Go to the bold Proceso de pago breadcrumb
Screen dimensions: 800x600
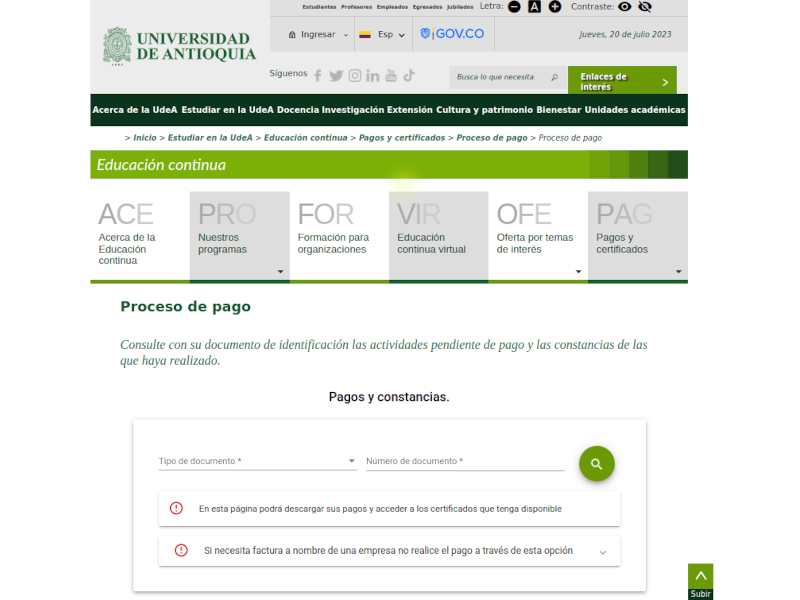492,138
